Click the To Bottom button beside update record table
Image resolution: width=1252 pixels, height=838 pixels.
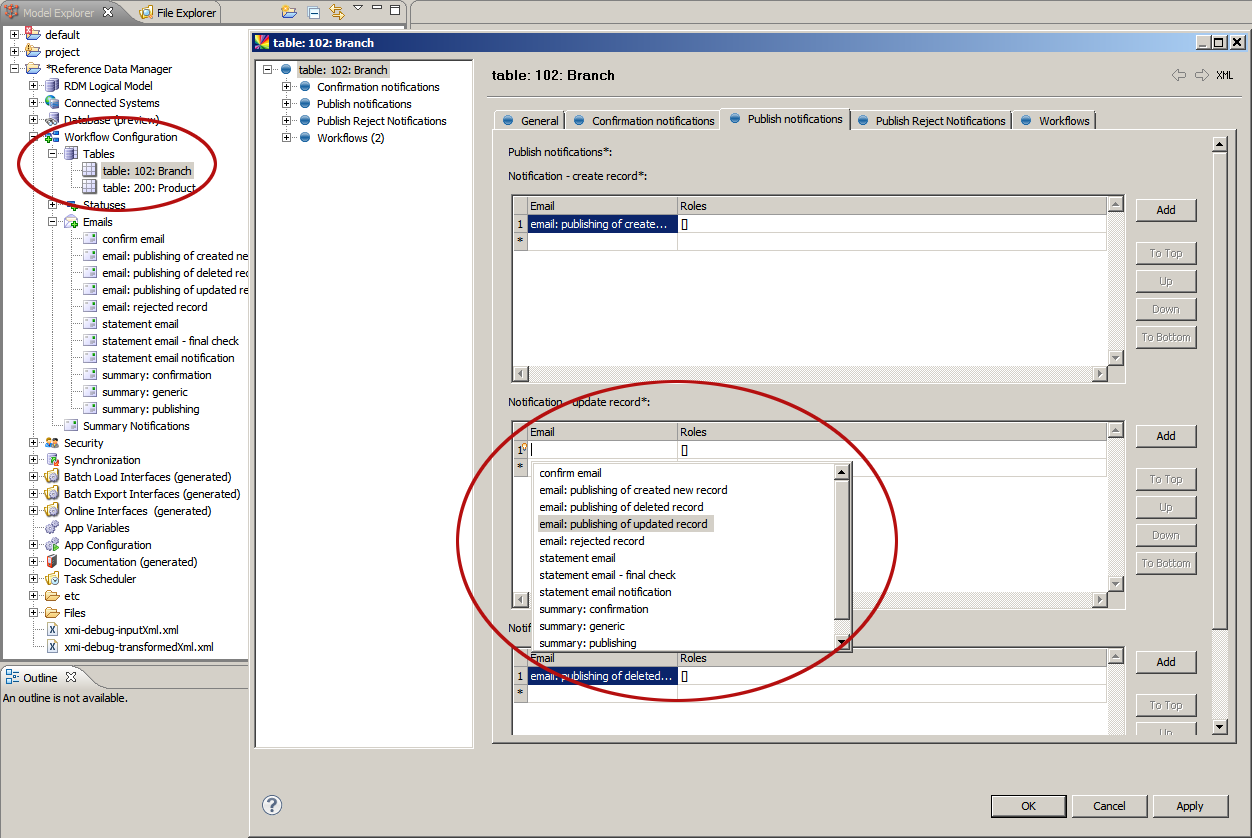(1165, 562)
